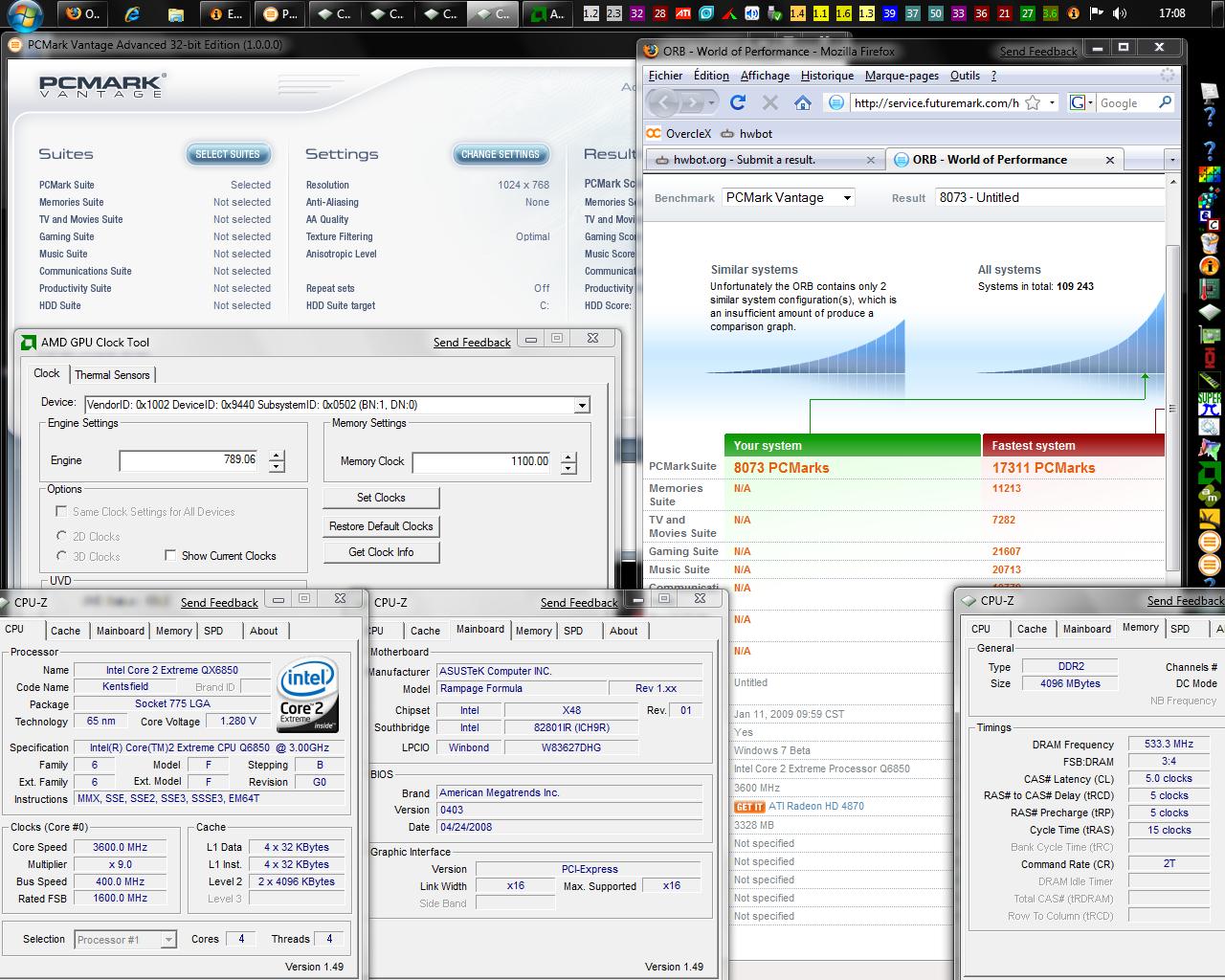Click the search magnifier in Firefox
Image resolution: width=1225 pixels, height=980 pixels.
click(x=1165, y=102)
